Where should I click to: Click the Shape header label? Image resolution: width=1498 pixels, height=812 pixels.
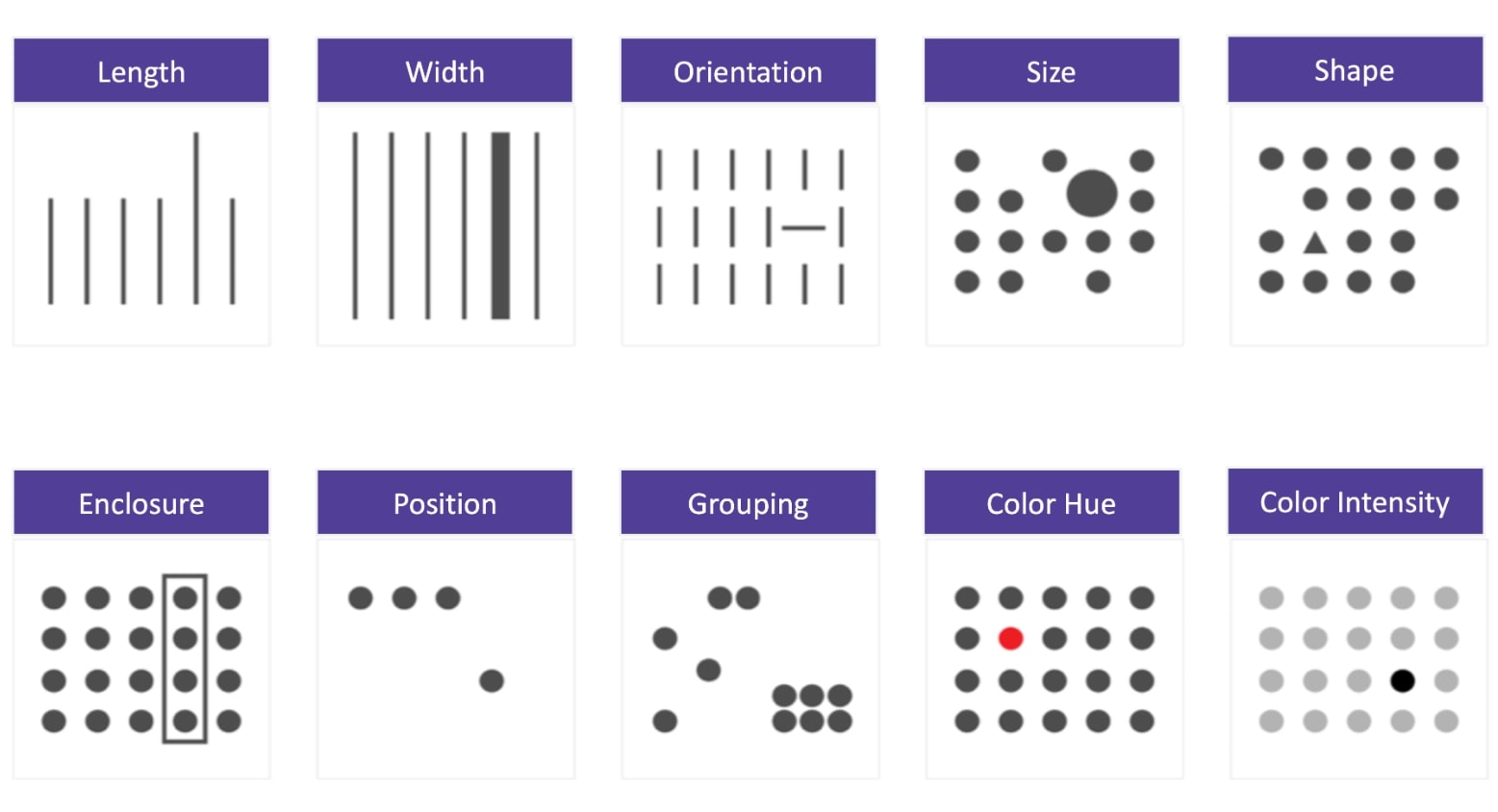1355,69
